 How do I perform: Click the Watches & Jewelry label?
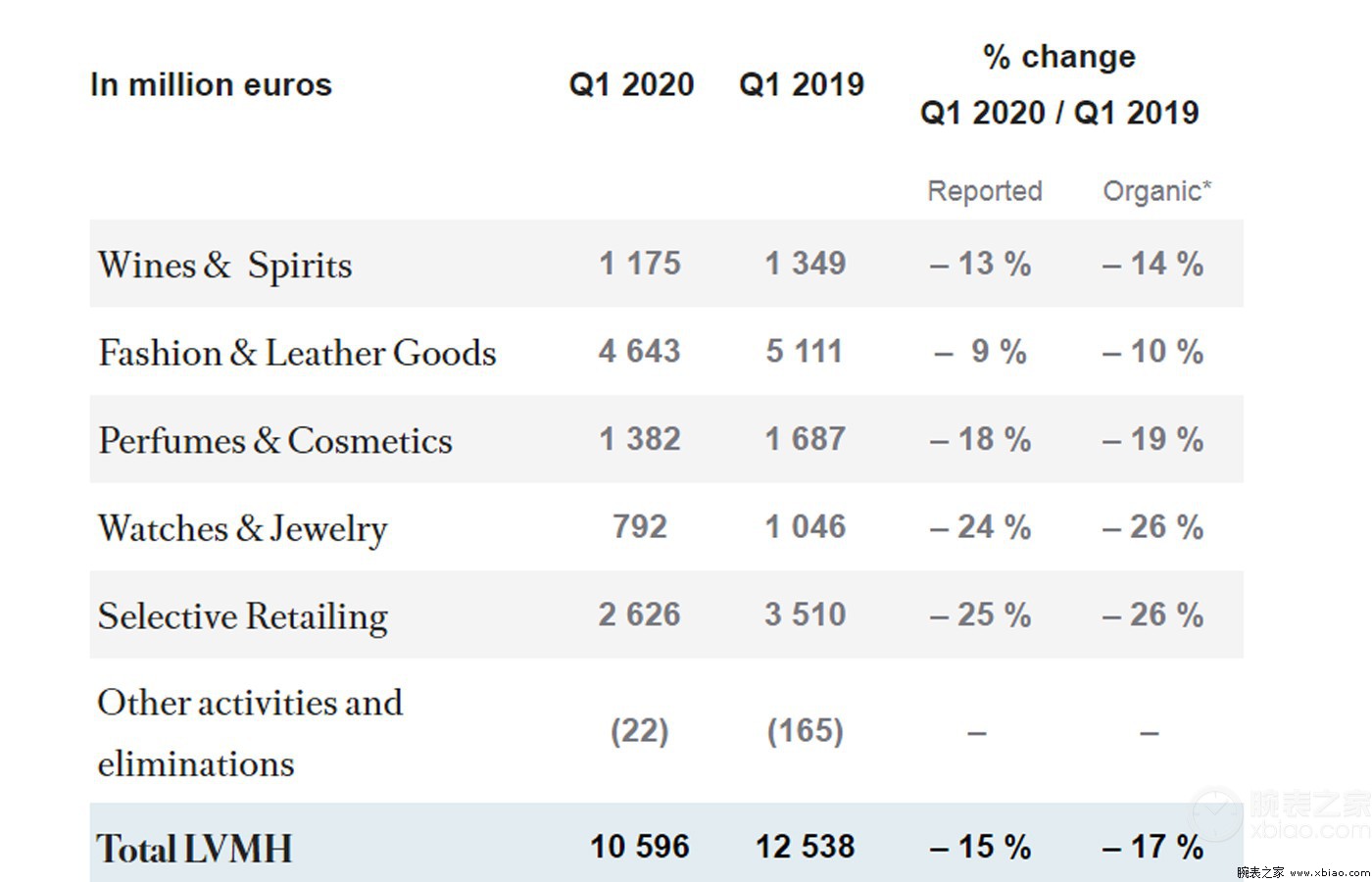point(242,529)
